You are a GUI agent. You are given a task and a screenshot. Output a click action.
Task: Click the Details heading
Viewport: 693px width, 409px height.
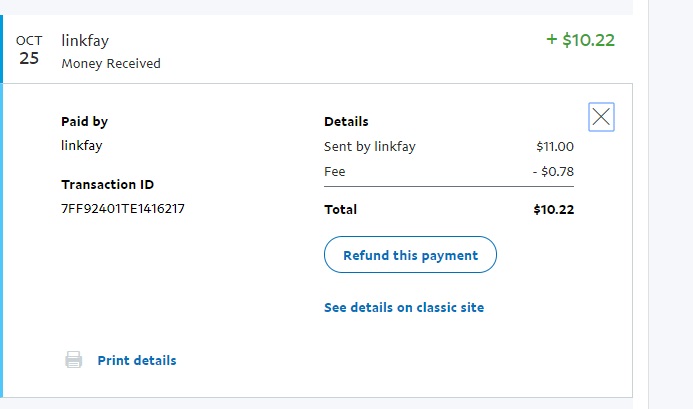point(346,122)
